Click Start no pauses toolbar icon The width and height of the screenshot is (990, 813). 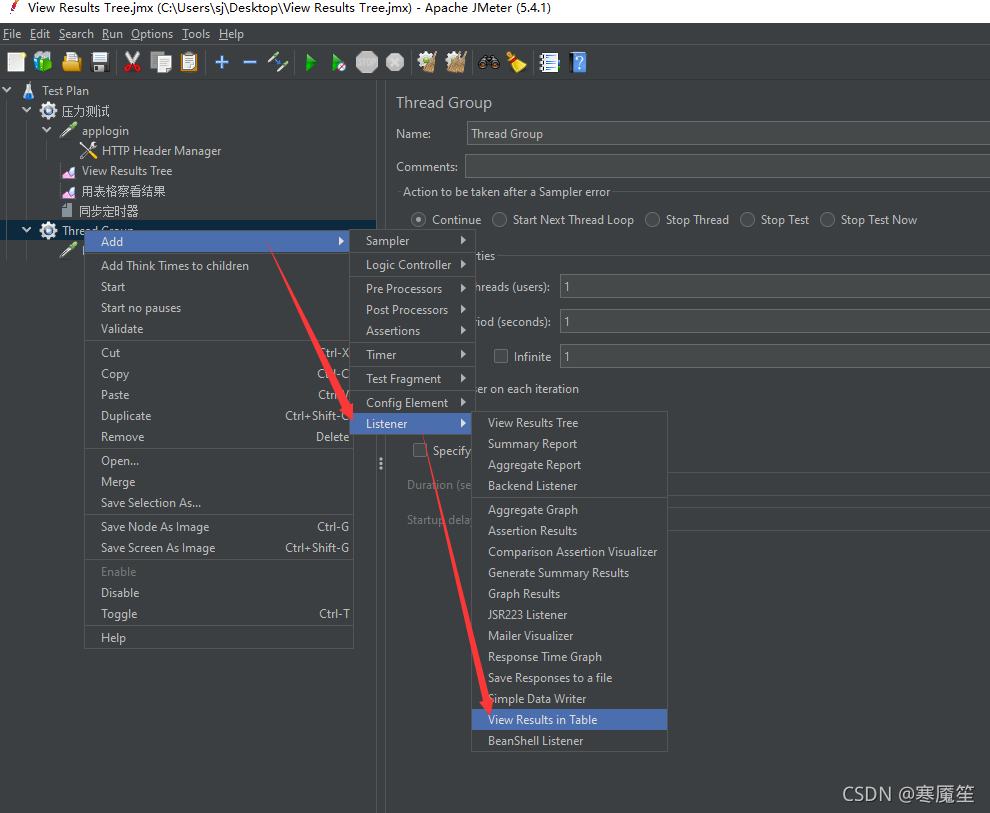(338, 62)
